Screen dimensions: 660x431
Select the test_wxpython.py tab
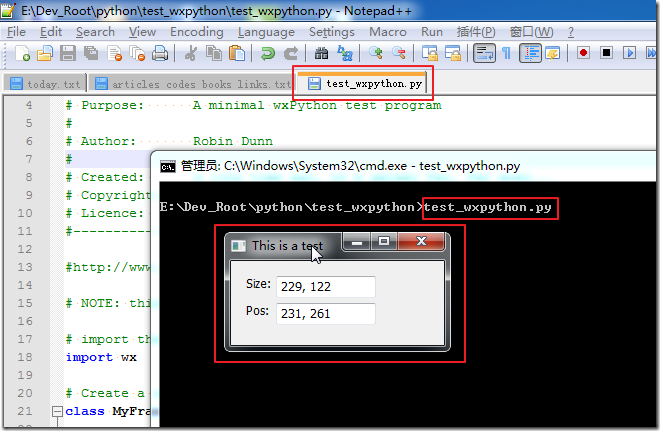pyautogui.click(x=363, y=83)
